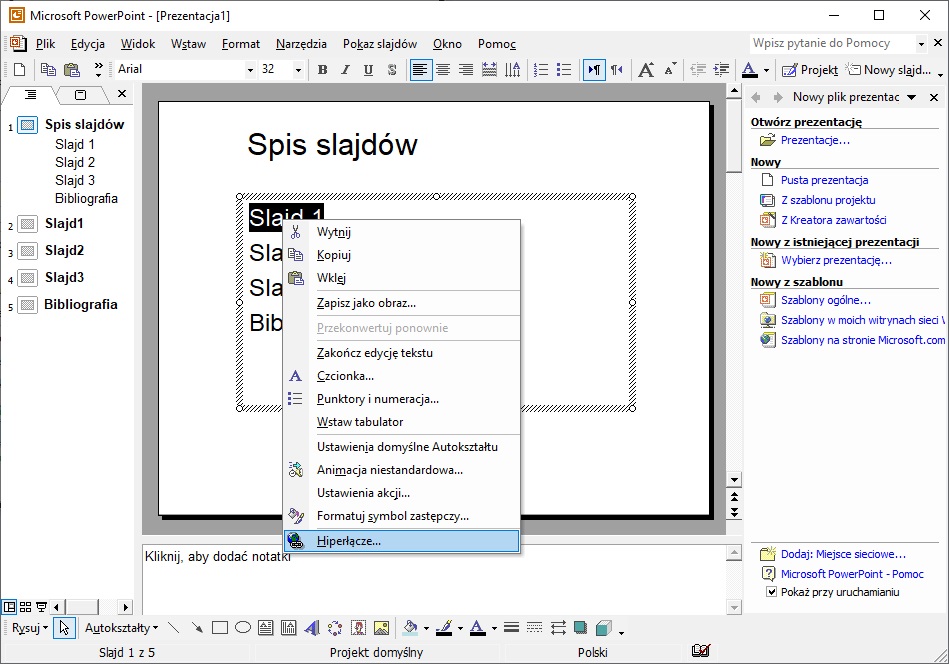Click the Copy icon in the toolbar
Screen dimensions: 949x664
coord(48,70)
